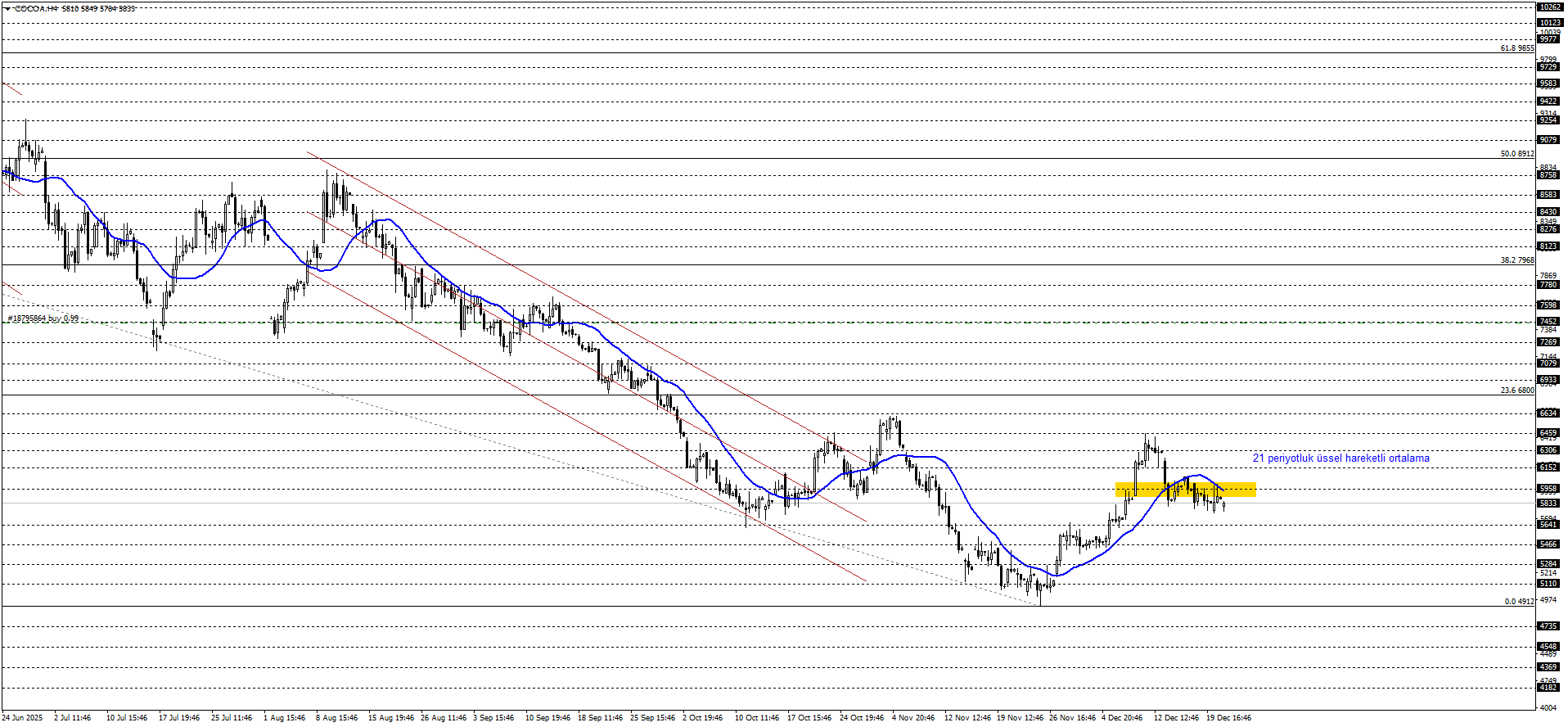The image size is (1568, 727).
Task: Click the 50.0 8912 Fibonacci level label
Action: tap(1516, 154)
